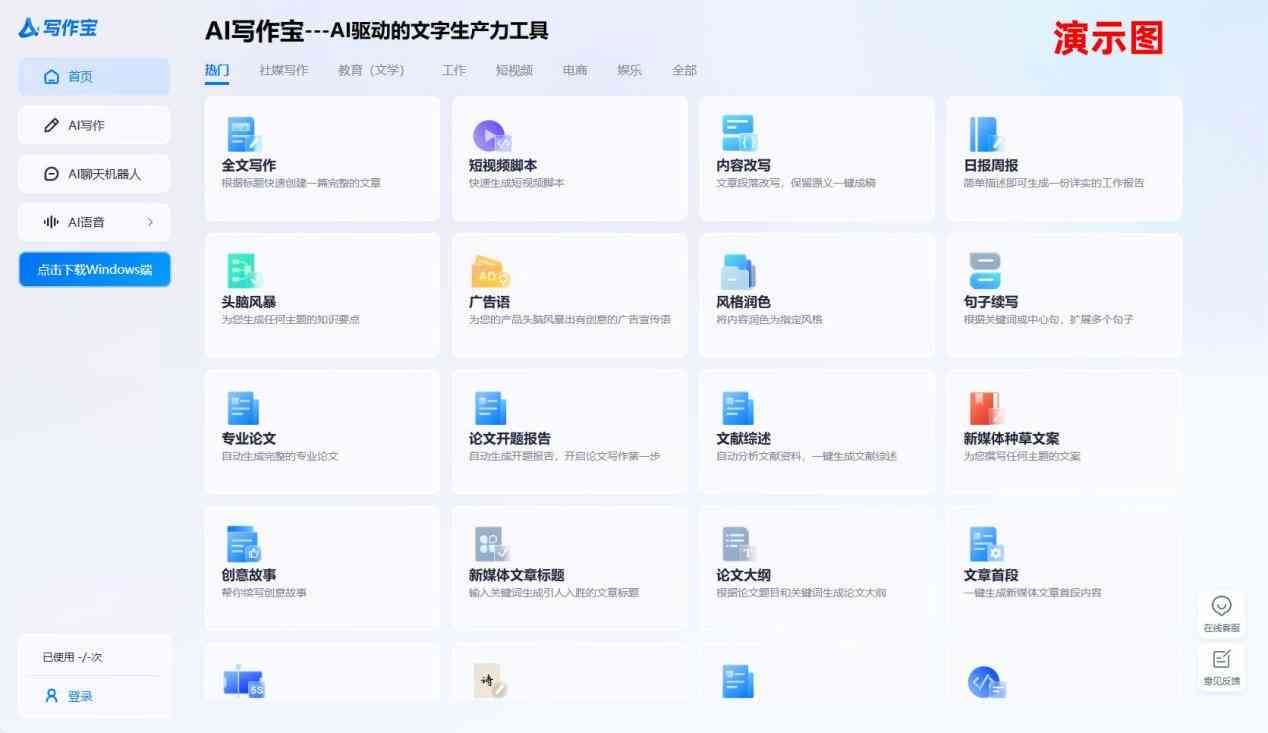Open the red 新媒体种草文案 icon

point(985,408)
